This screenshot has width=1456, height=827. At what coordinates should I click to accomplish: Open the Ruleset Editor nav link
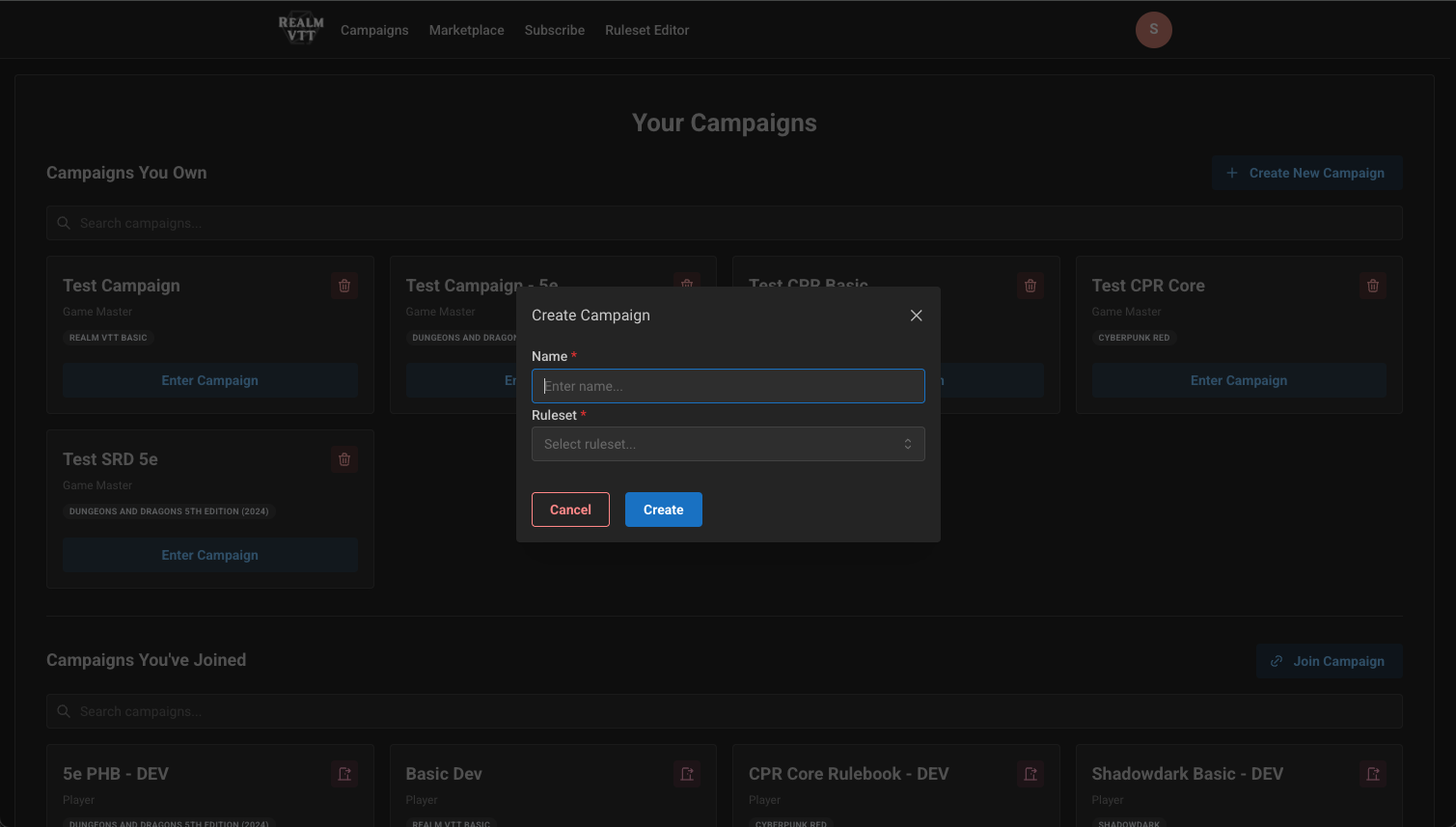(x=646, y=30)
